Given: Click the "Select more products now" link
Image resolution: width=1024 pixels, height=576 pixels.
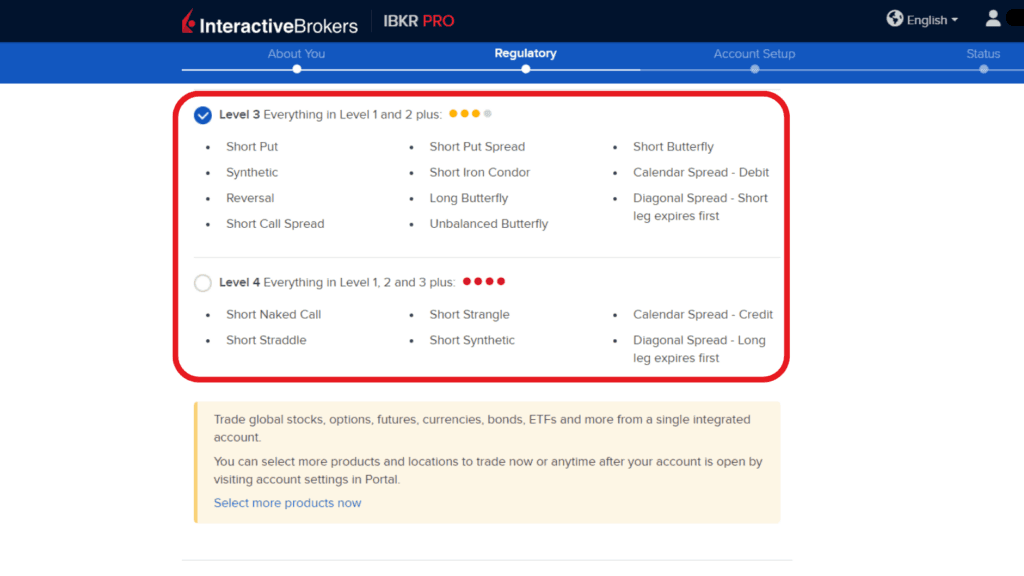Looking at the screenshot, I should coord(287,503).
